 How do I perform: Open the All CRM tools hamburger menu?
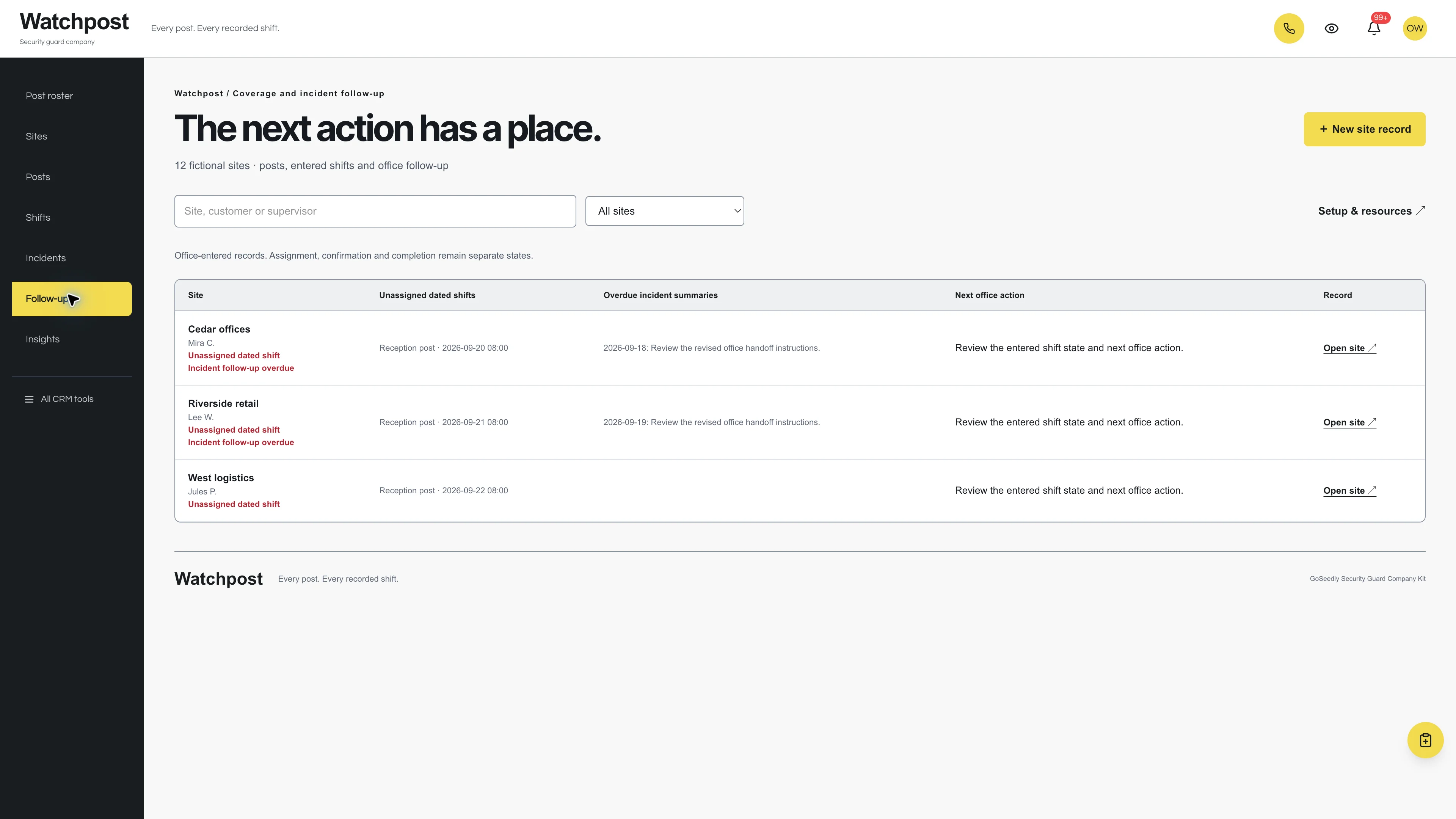click(60, 399)
